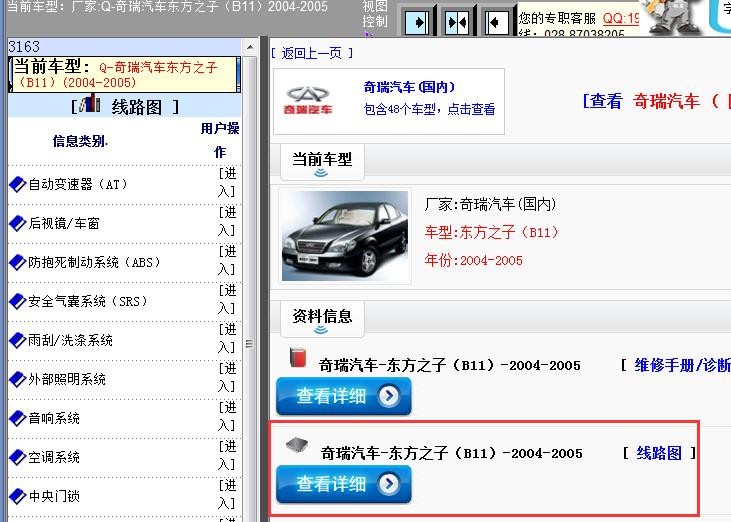Enter the 安全气囊系统（SRS） category
The width and height of the screenshot is (731, 522).
pos(228,299)
